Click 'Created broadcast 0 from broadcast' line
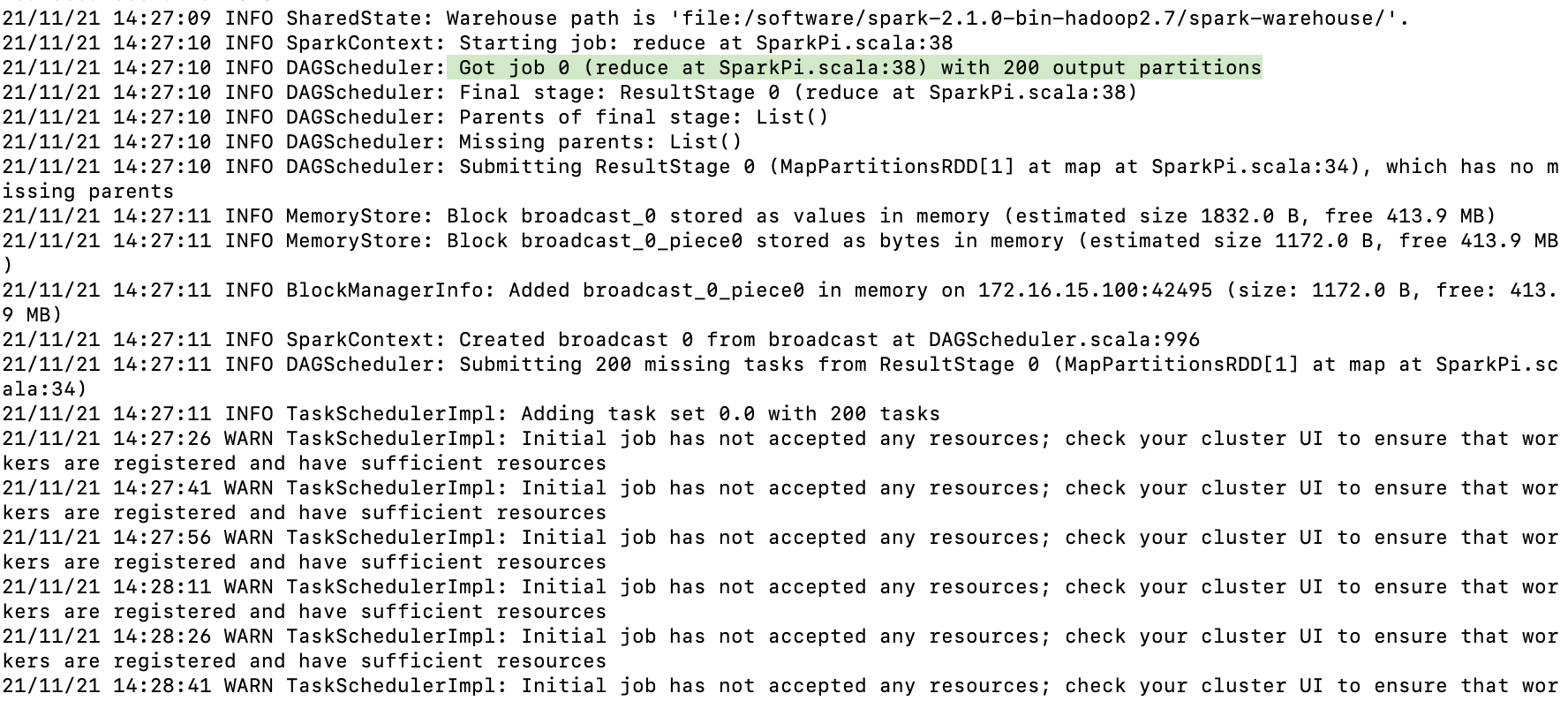1568x701 pixels. (600, 340)
